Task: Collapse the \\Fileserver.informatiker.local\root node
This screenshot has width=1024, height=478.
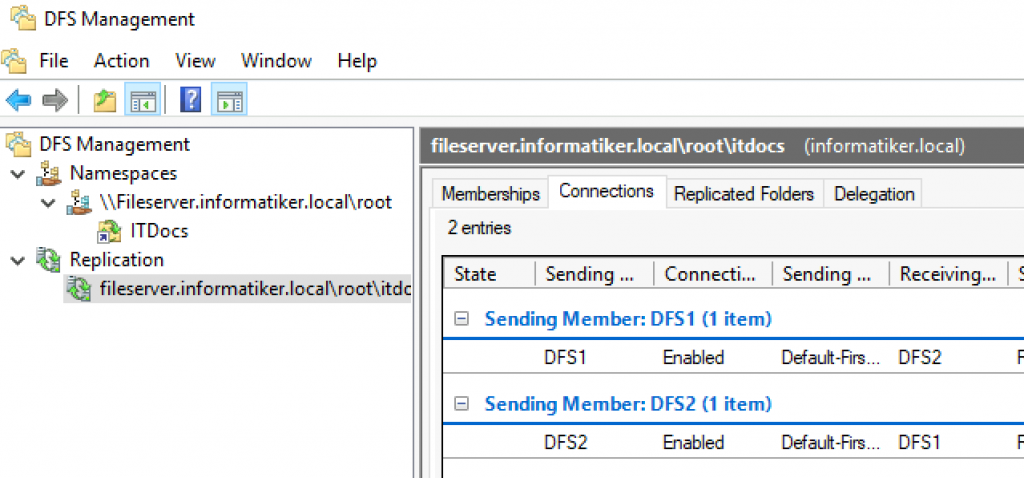Action: [48, 203]
